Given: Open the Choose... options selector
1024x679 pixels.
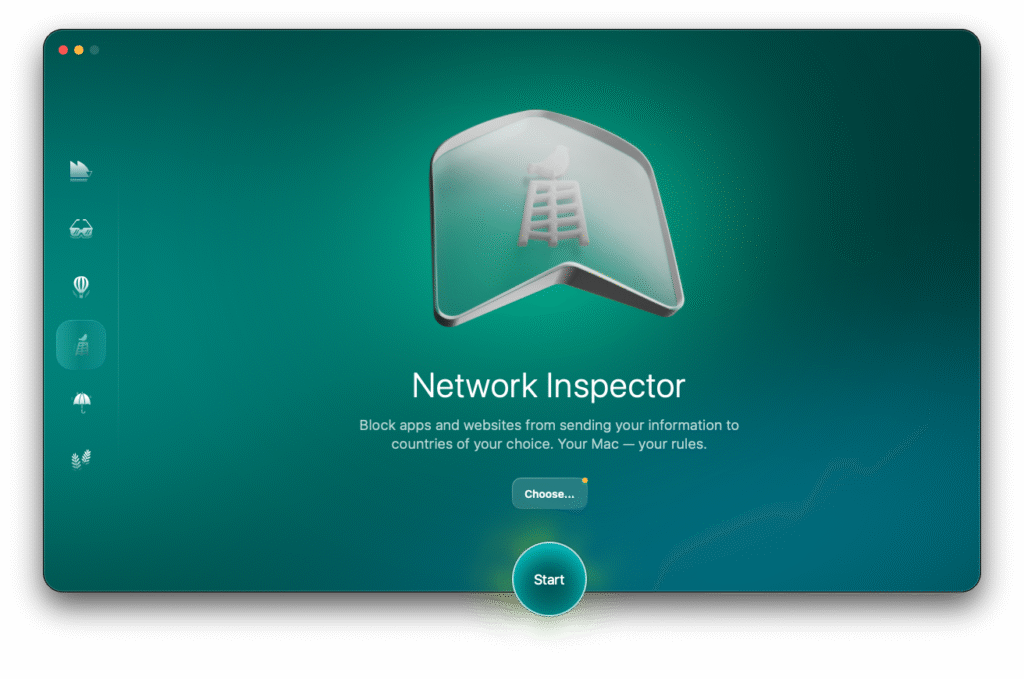Looking at the screenshot, I should coord(549,494).
